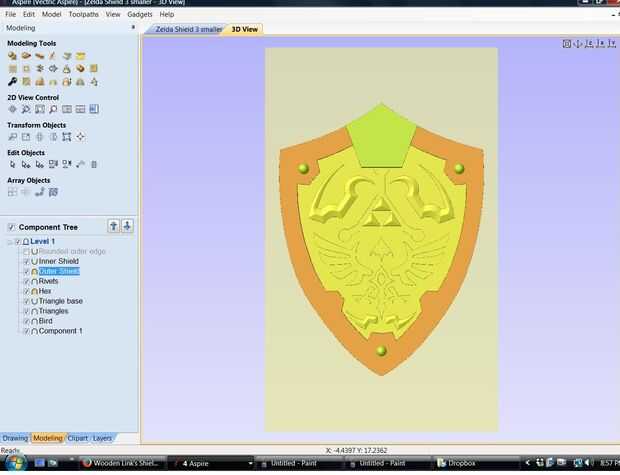Activate Node Editing mode in Edit Objects
The height and width of the screenshot is (475, 620).
pyautogui.click(x=26, y=165)
